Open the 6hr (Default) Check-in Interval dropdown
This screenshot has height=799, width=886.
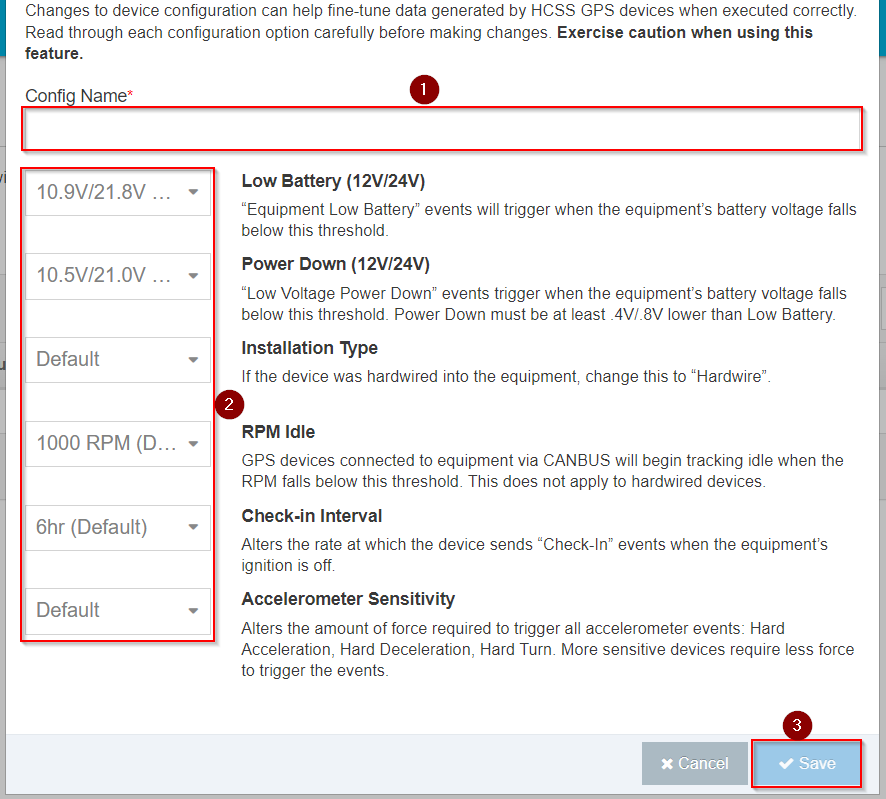[x=110, y=526]
